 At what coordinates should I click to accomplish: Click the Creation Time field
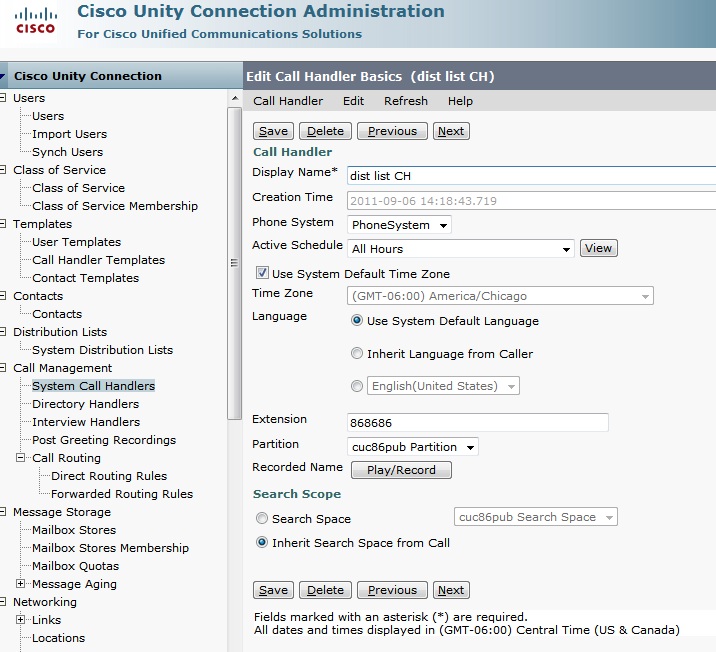tap(531, 201)
